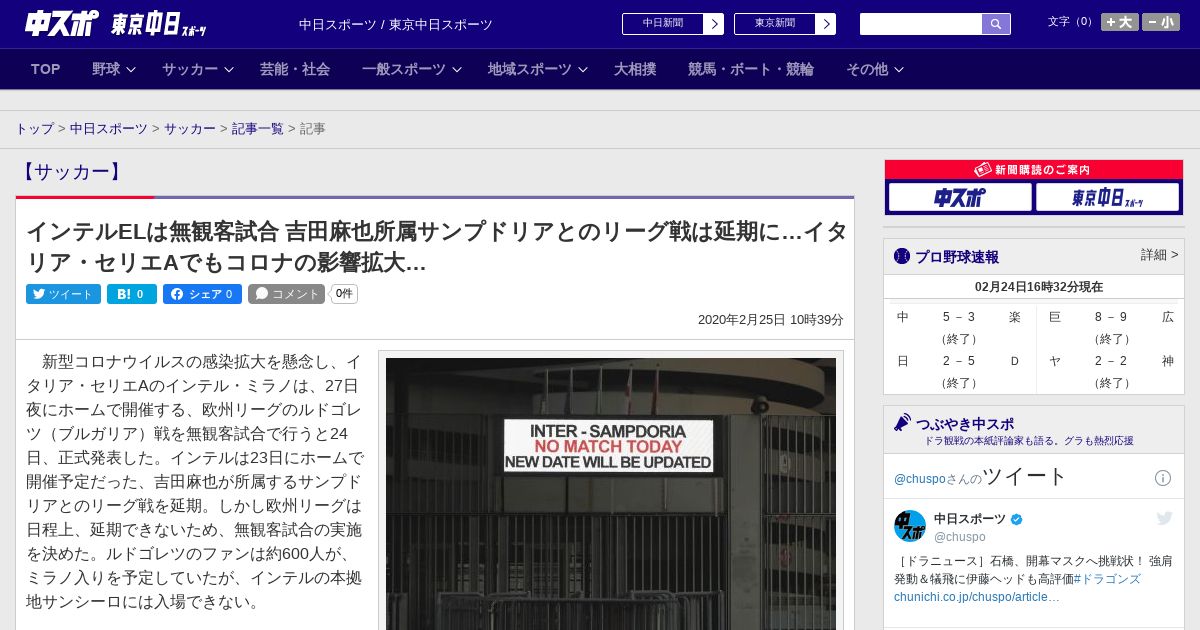
Task: Open the 中日新聞 link button
Action: 663,24
